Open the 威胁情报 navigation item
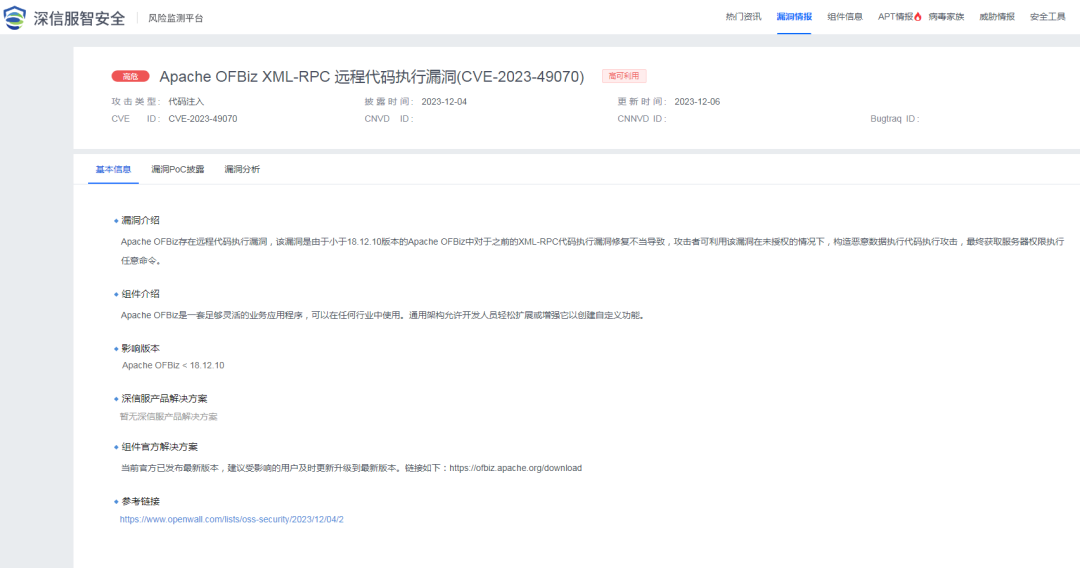The image size is (1080, 568). (x=997, y=17)
